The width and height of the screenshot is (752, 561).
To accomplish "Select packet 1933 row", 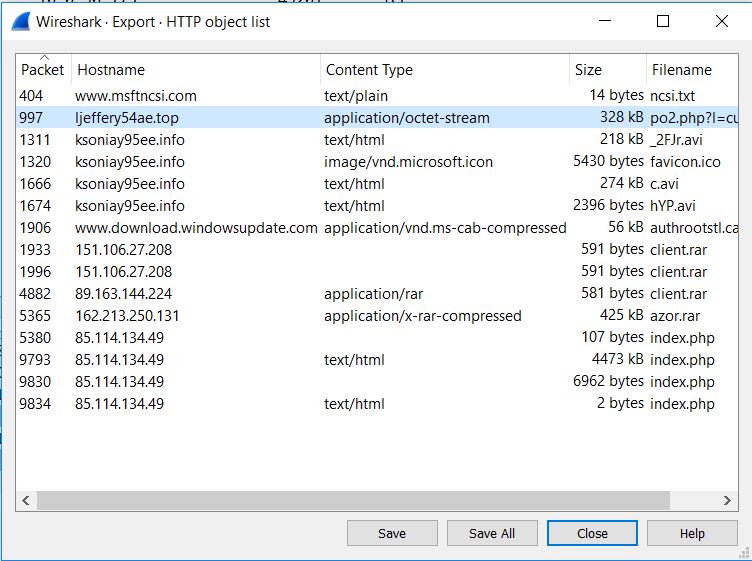I will tap(377, 250).
